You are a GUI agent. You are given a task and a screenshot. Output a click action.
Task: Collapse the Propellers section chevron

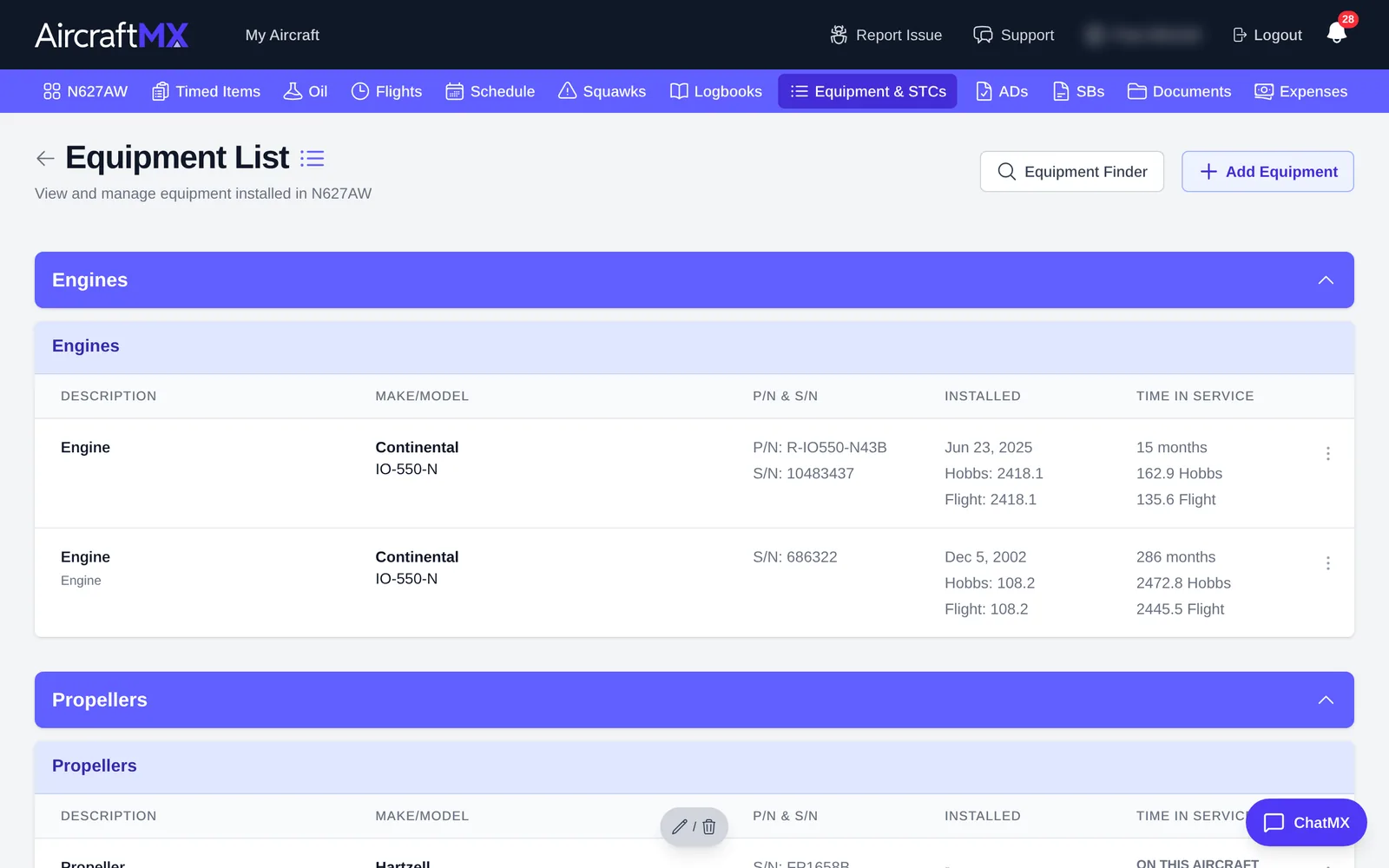[1326, 700]
